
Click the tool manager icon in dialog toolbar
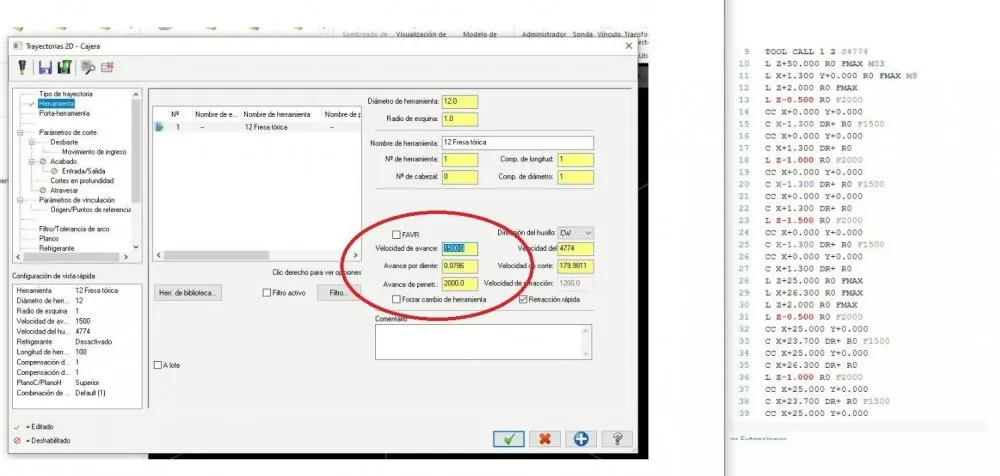pos(22,67)
